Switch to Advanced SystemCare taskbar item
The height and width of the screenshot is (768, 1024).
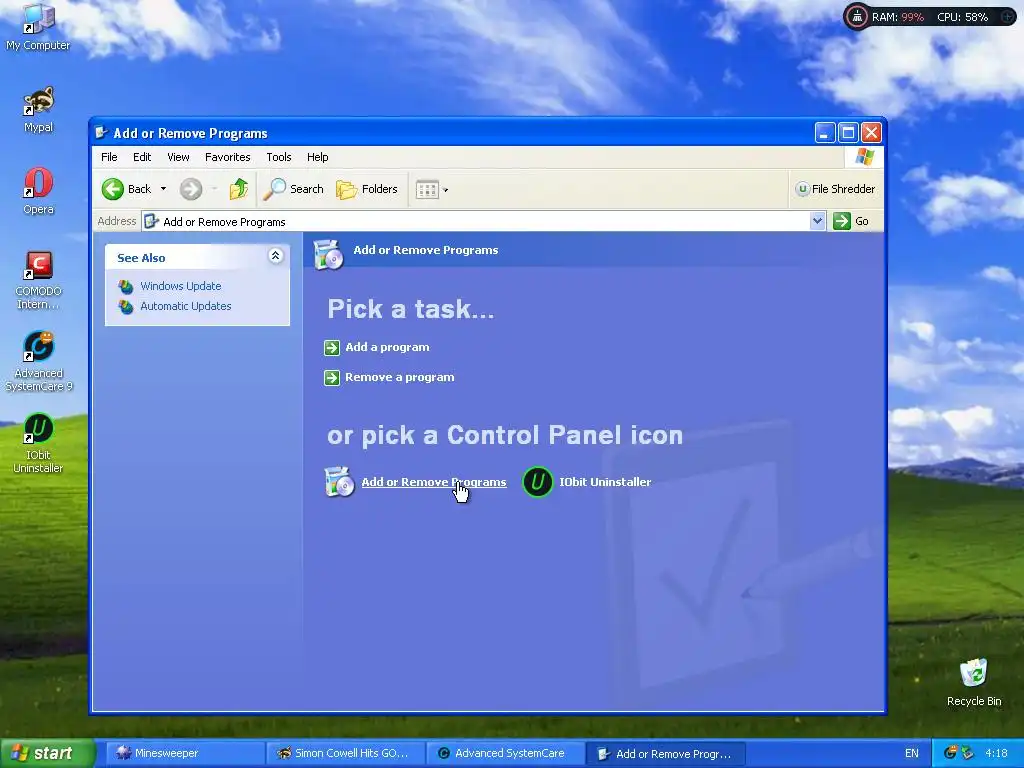point(507,754)
